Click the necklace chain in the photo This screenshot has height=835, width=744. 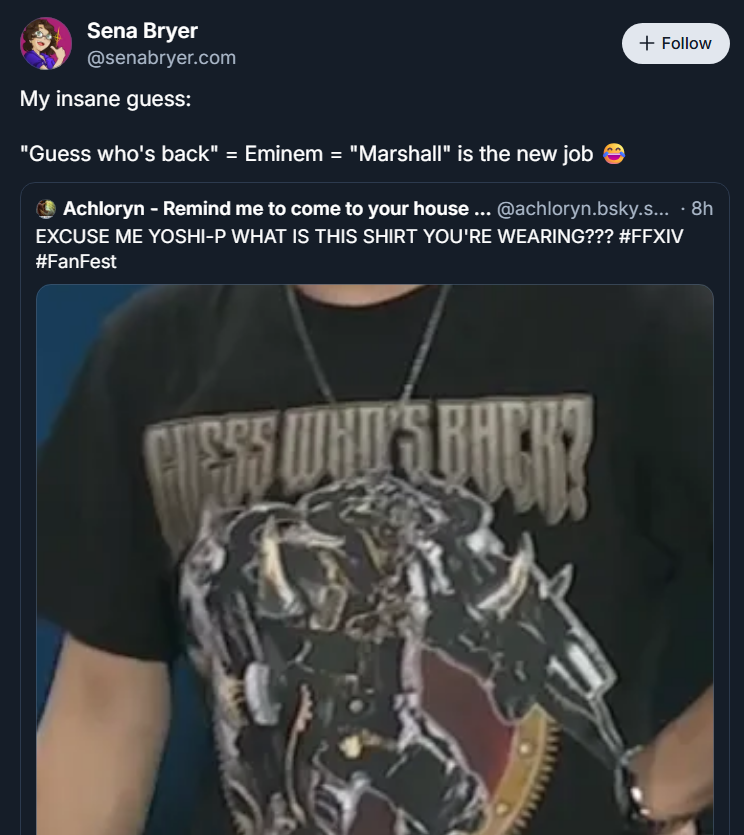pos(367,343)
